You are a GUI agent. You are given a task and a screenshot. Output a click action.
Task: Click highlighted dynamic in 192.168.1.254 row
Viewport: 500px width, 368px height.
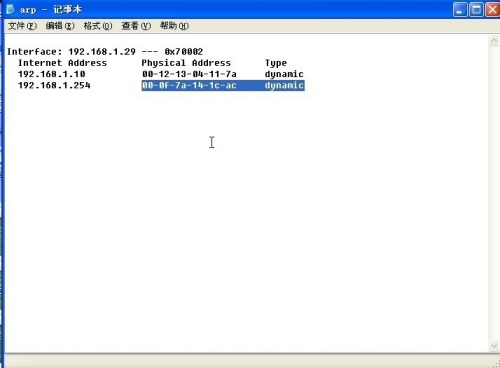coord(284,85)
